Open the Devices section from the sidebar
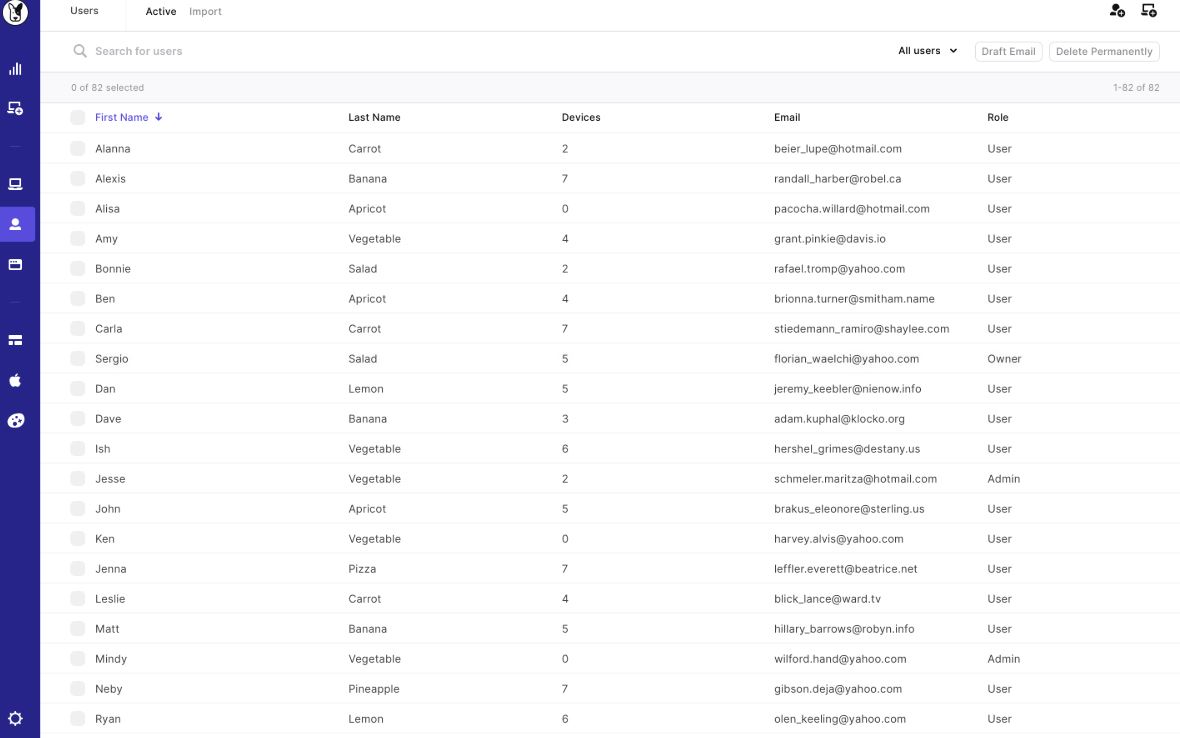This screenshot has height=738, width=1180. pyautogui.click(x=16, y=183)
